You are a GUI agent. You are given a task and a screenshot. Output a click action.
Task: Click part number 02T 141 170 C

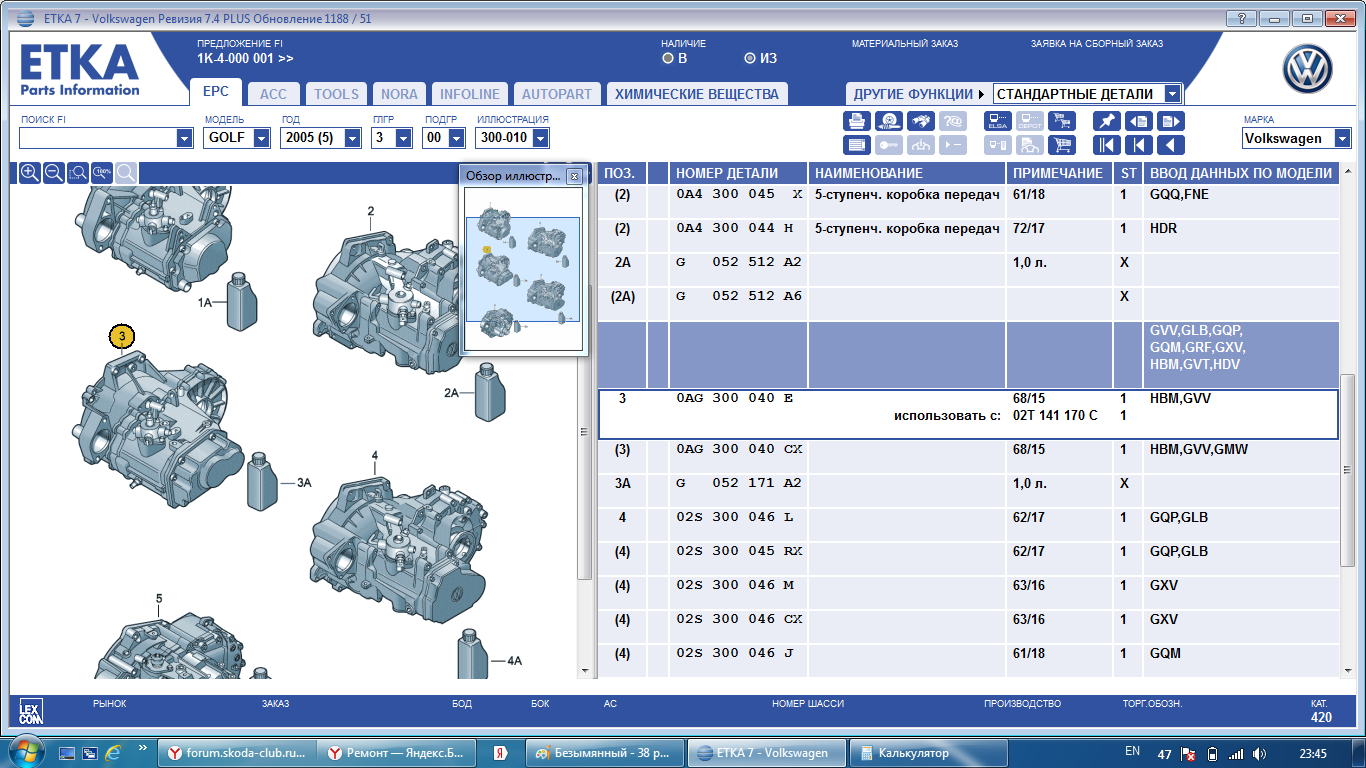click(x=1055, y=415)
